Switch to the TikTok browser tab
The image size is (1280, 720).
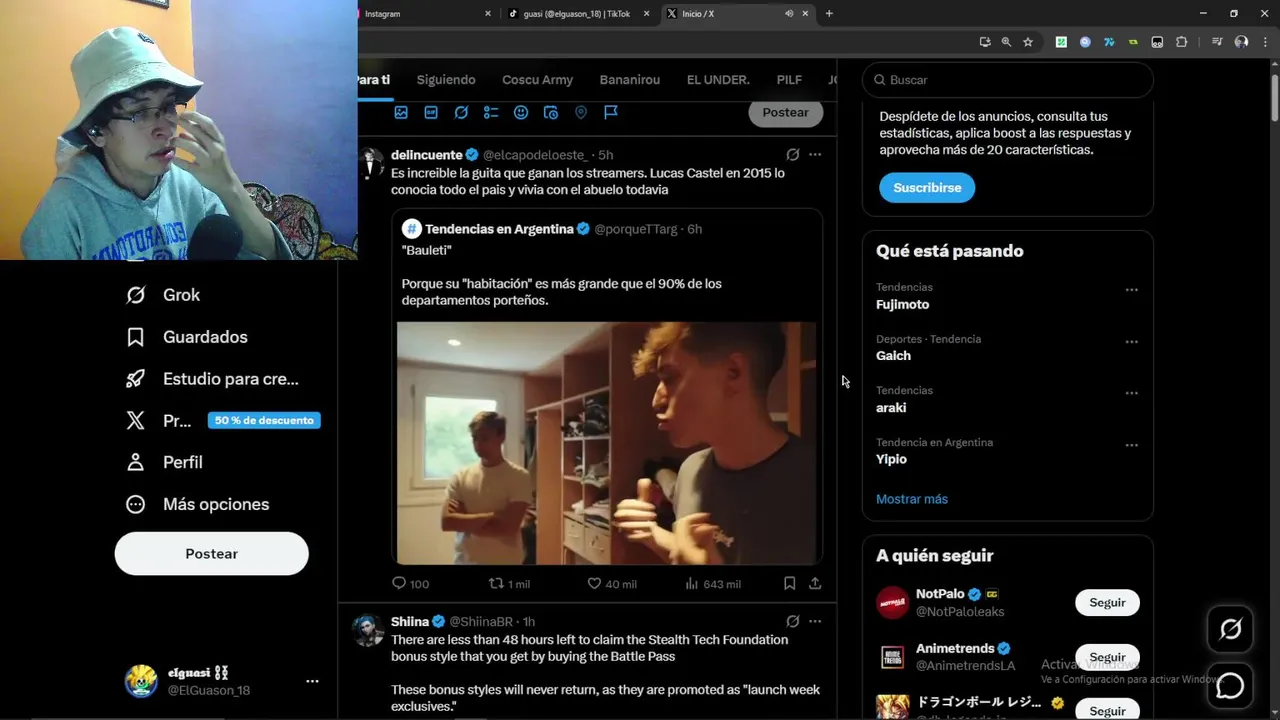tap(577, 14)
